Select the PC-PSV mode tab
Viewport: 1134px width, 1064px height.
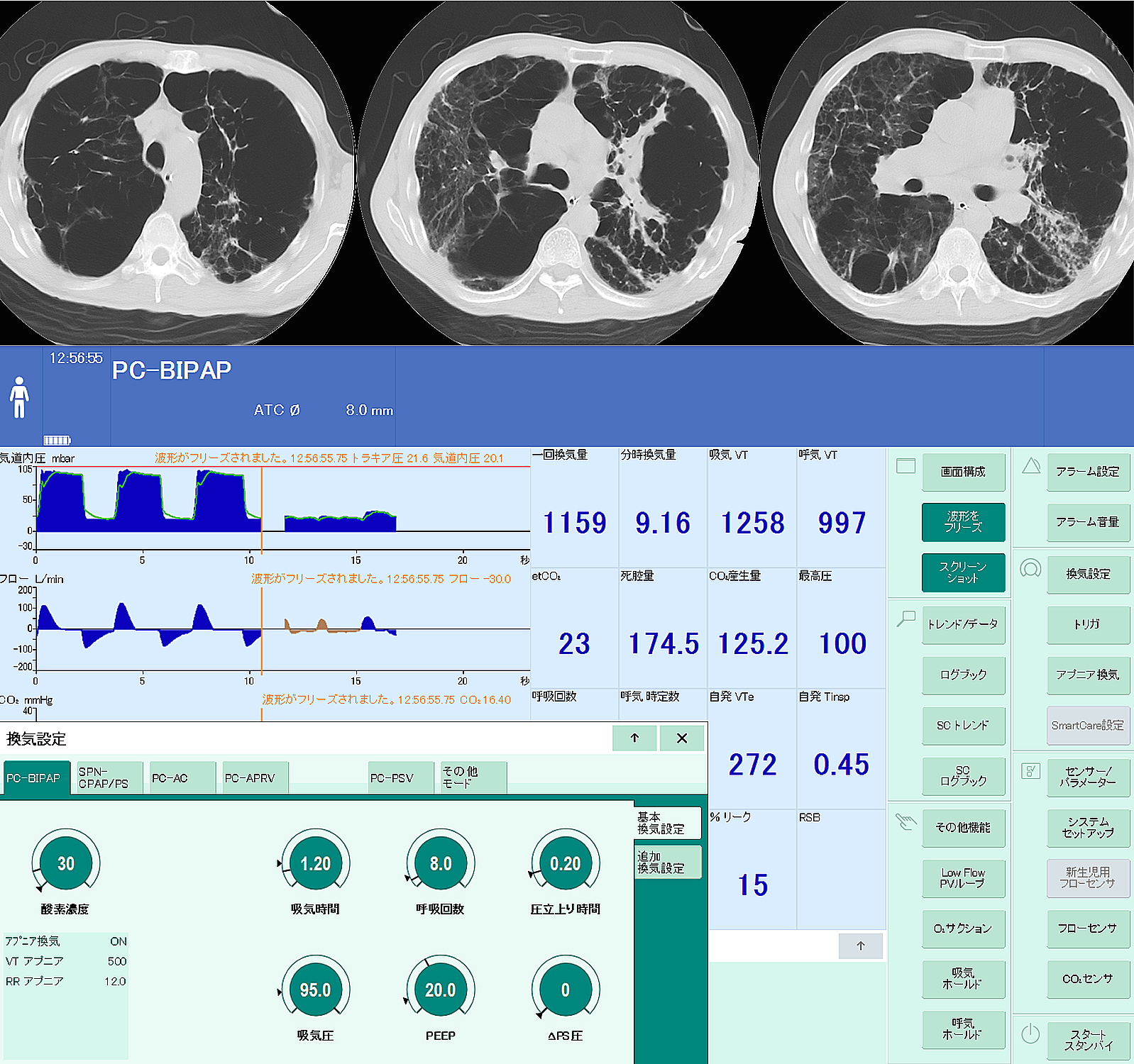click(401, 777)
